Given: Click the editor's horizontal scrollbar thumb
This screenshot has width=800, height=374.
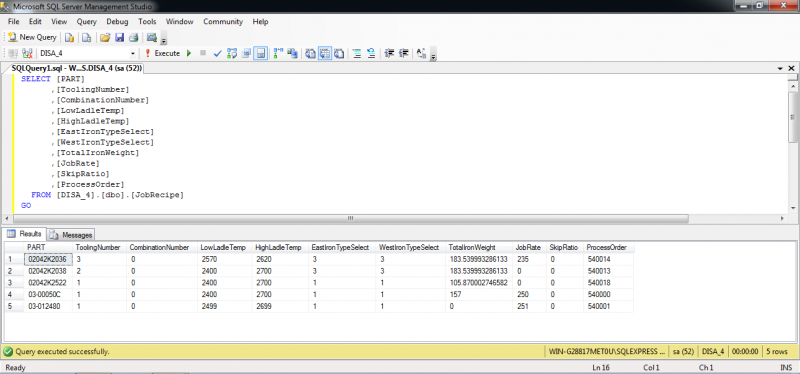Looking at the screenshot, I should point(350,218).
